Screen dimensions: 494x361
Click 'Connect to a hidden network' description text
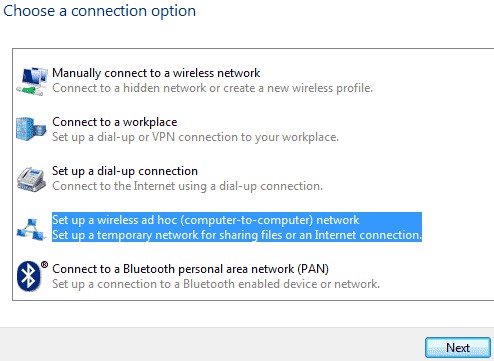click(212, 88)
